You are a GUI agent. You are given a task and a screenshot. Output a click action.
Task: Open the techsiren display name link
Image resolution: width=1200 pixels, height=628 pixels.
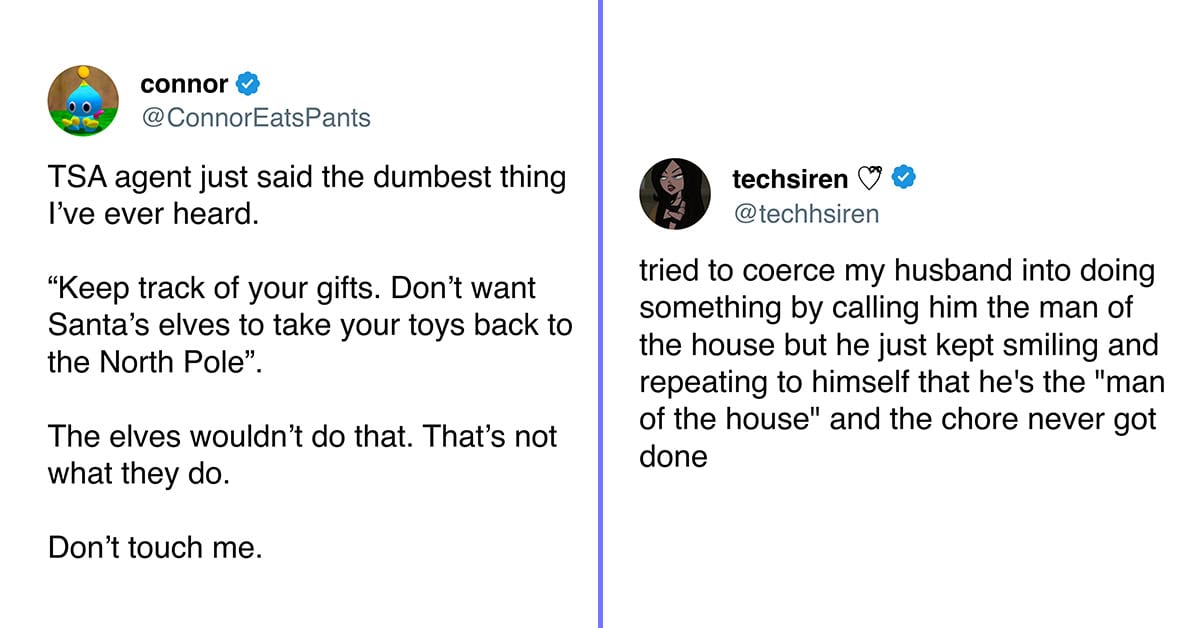pyautogui.click(x=790, y=179)
